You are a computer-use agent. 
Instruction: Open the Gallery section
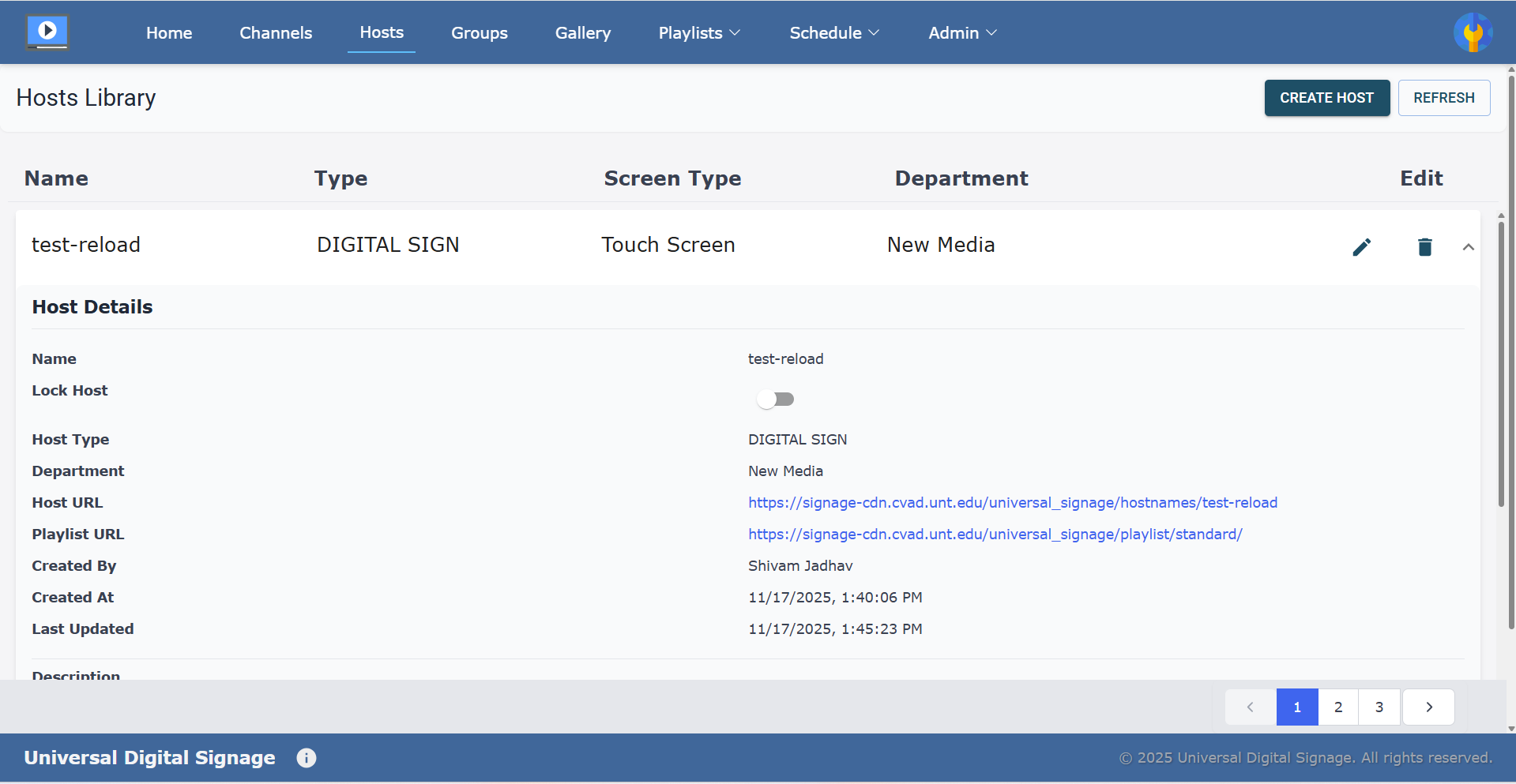click(582, 32)
